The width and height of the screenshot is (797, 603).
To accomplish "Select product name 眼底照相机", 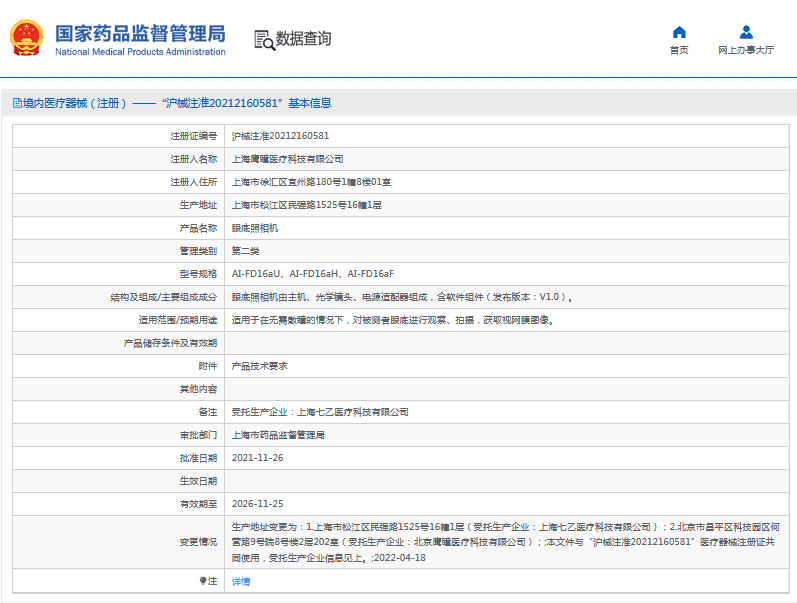I will 255,228.
